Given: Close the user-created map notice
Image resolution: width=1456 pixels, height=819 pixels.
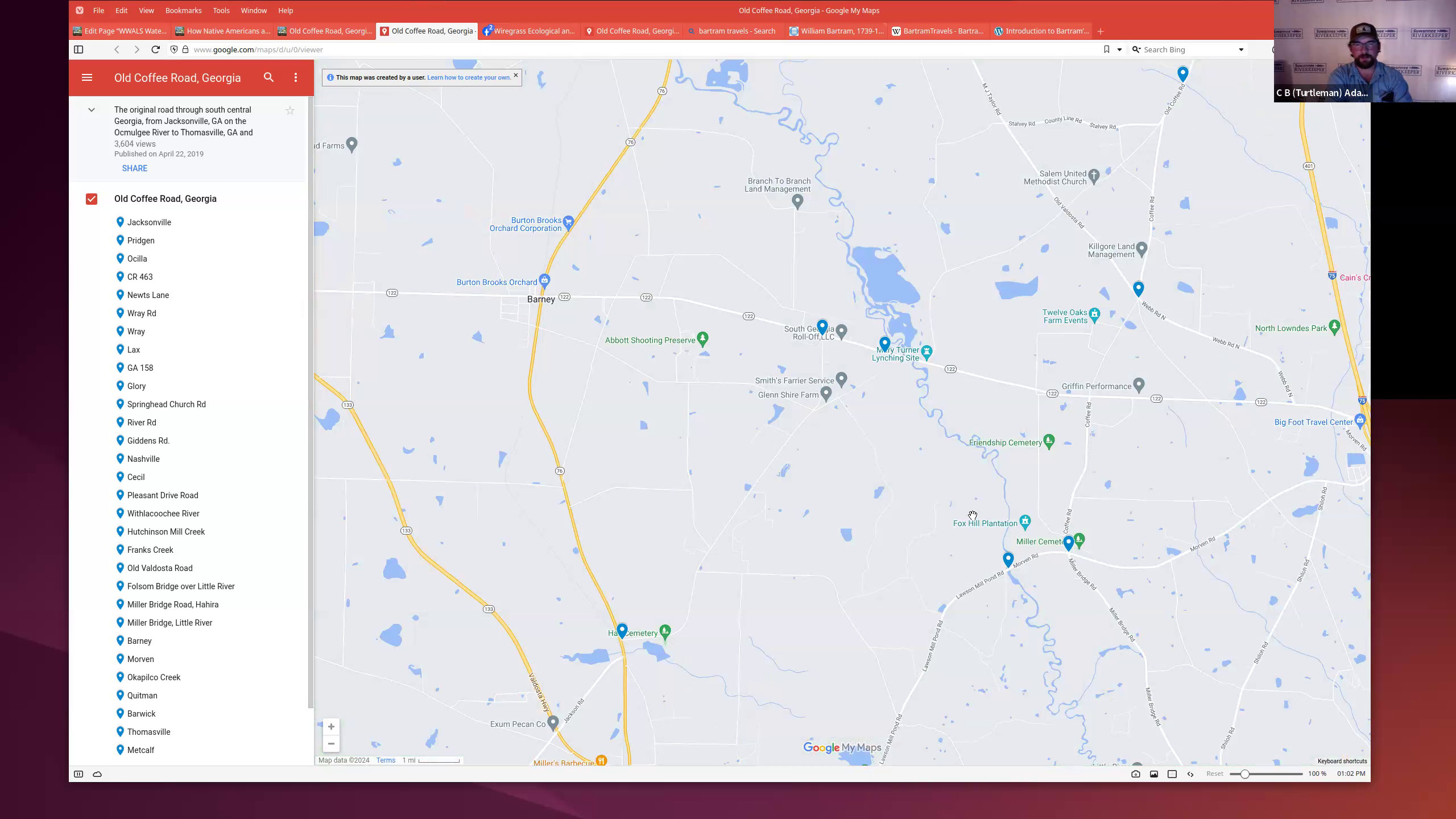Looking at the screenshot, I should click(516, 75).
